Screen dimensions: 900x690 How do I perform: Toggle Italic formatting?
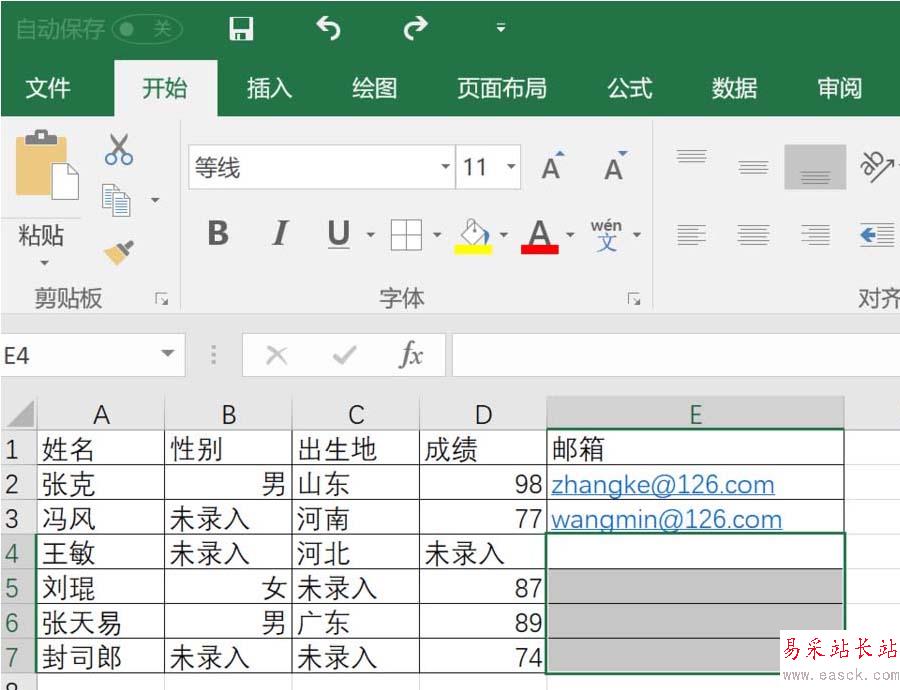280,234
